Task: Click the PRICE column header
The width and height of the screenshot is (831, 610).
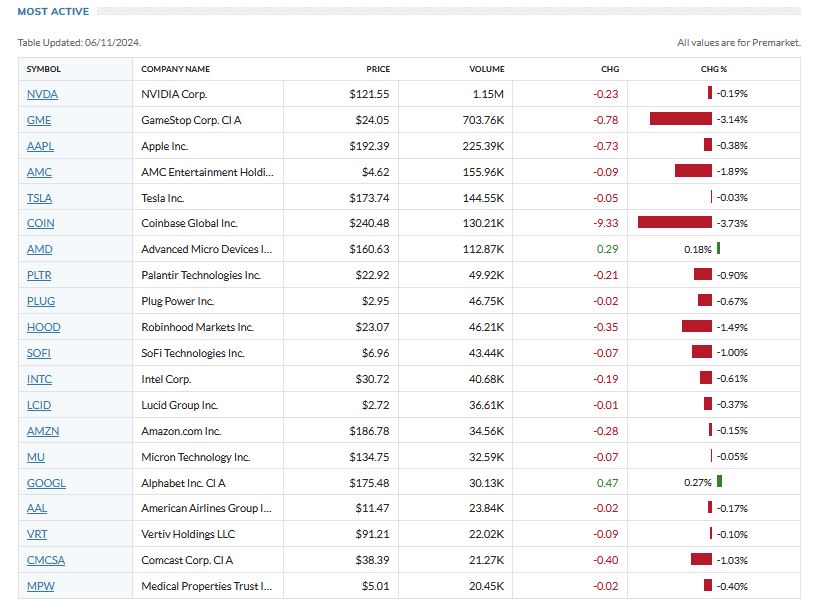Action: [x=377, y=69]
